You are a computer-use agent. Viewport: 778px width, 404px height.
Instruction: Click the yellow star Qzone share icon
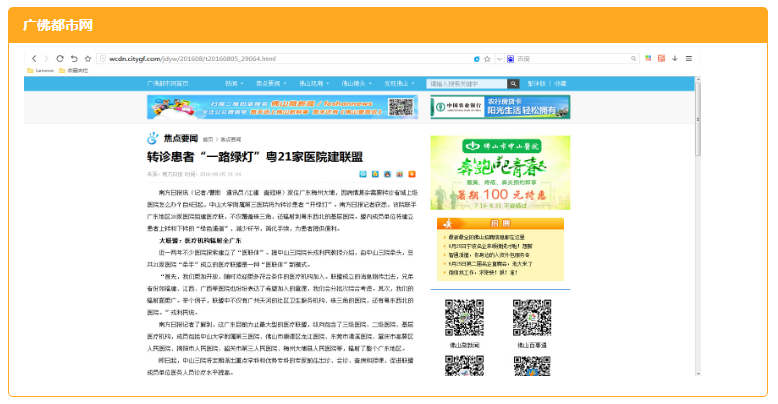click(375, 174)
